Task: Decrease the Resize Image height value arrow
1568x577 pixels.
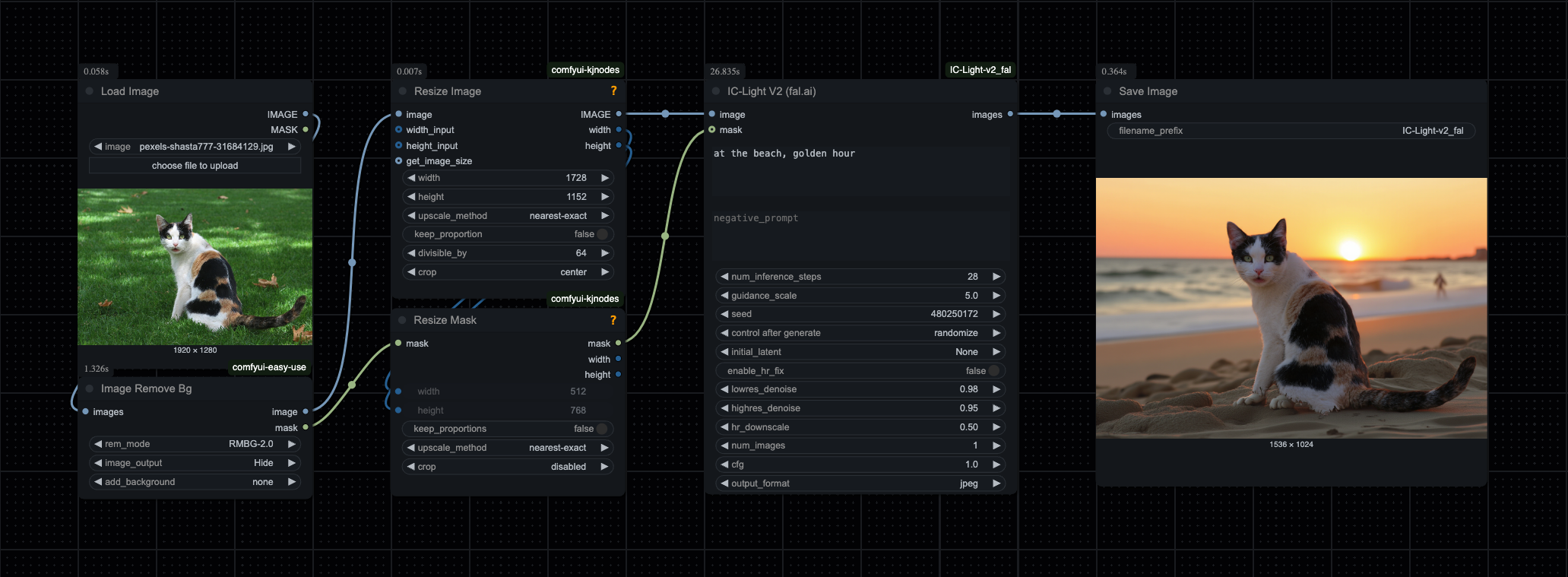Action: (411, 197)
